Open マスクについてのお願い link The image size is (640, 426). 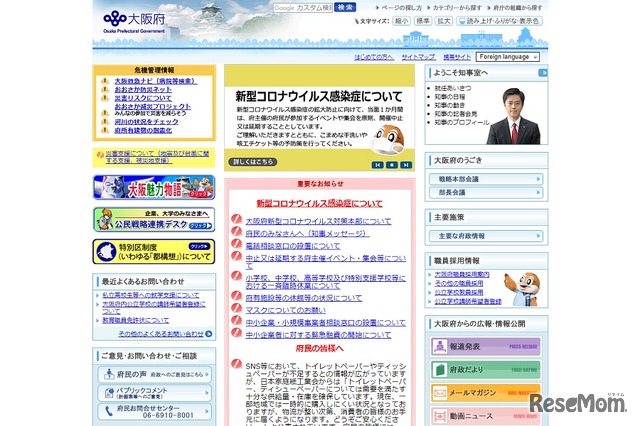(x=286, y=311)
